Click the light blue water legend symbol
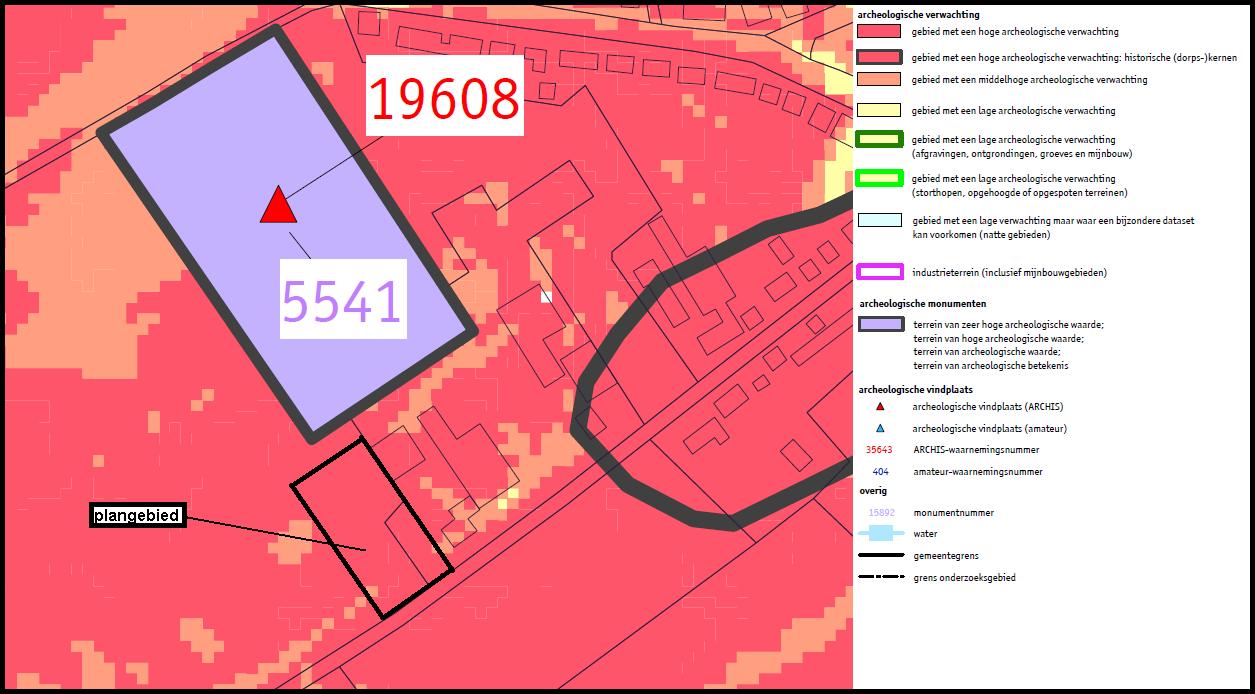 click(880, 534)
